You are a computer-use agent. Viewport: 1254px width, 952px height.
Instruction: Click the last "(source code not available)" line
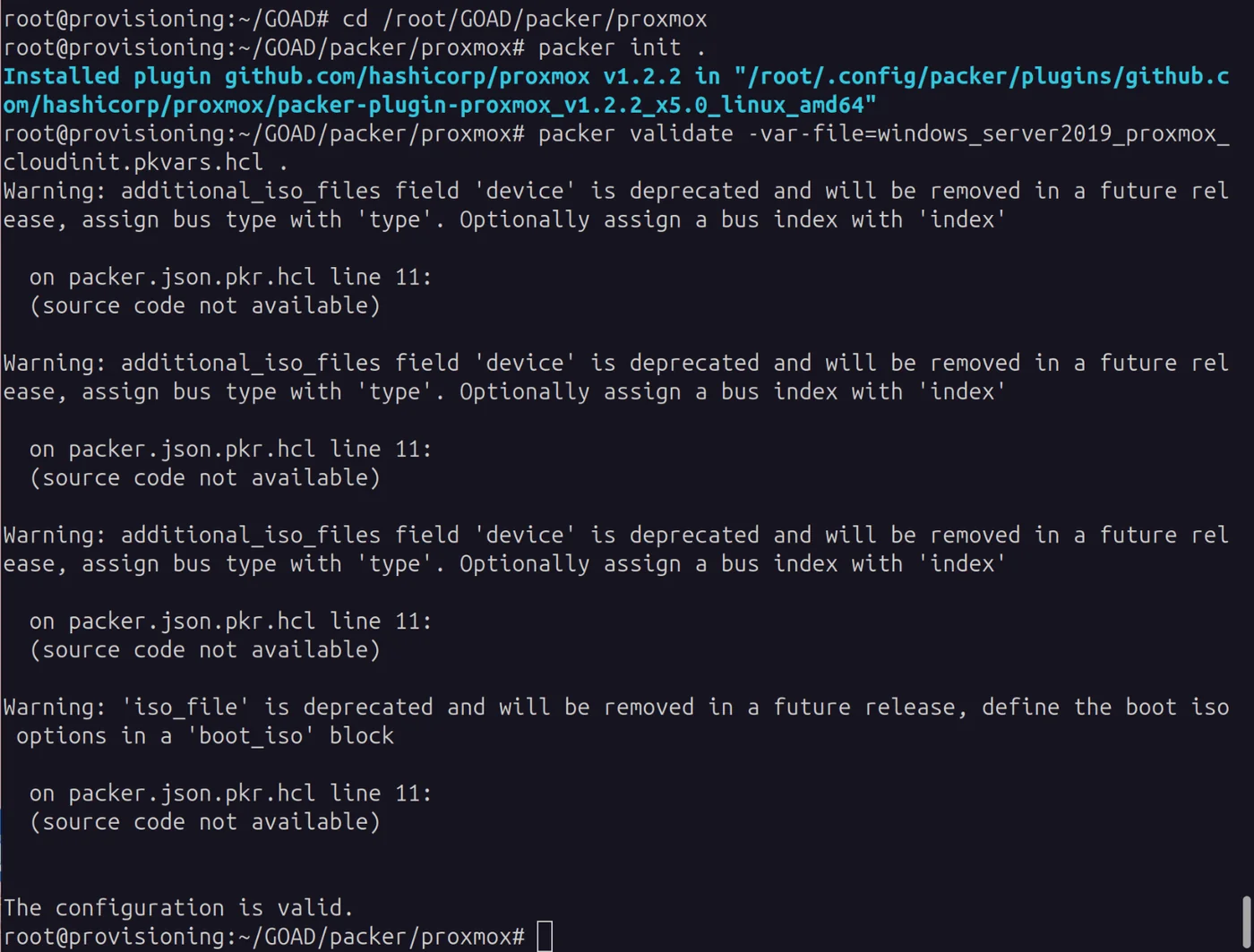[205, 821]
